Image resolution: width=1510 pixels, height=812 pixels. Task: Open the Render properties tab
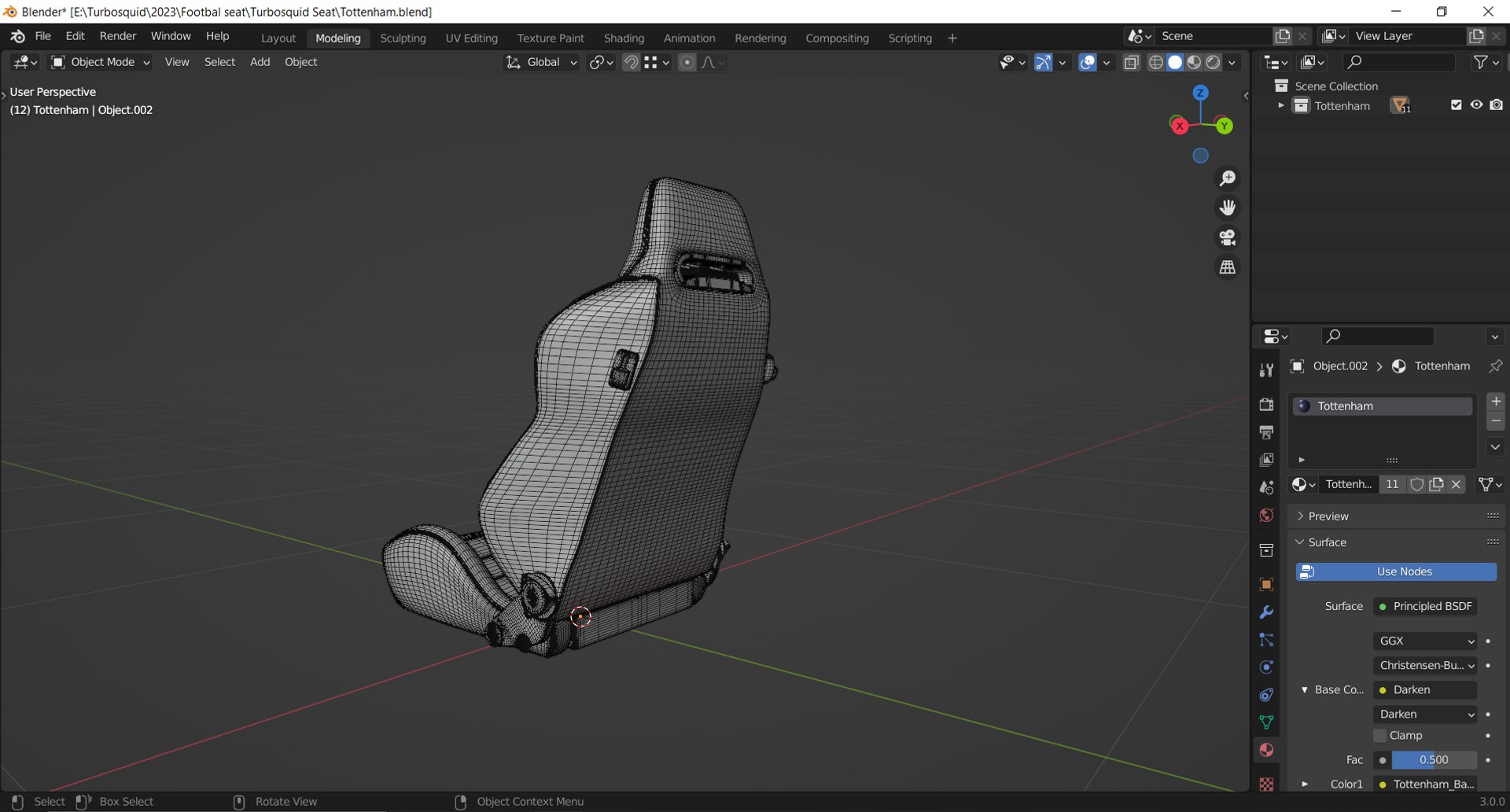(x=1266, y=404)
